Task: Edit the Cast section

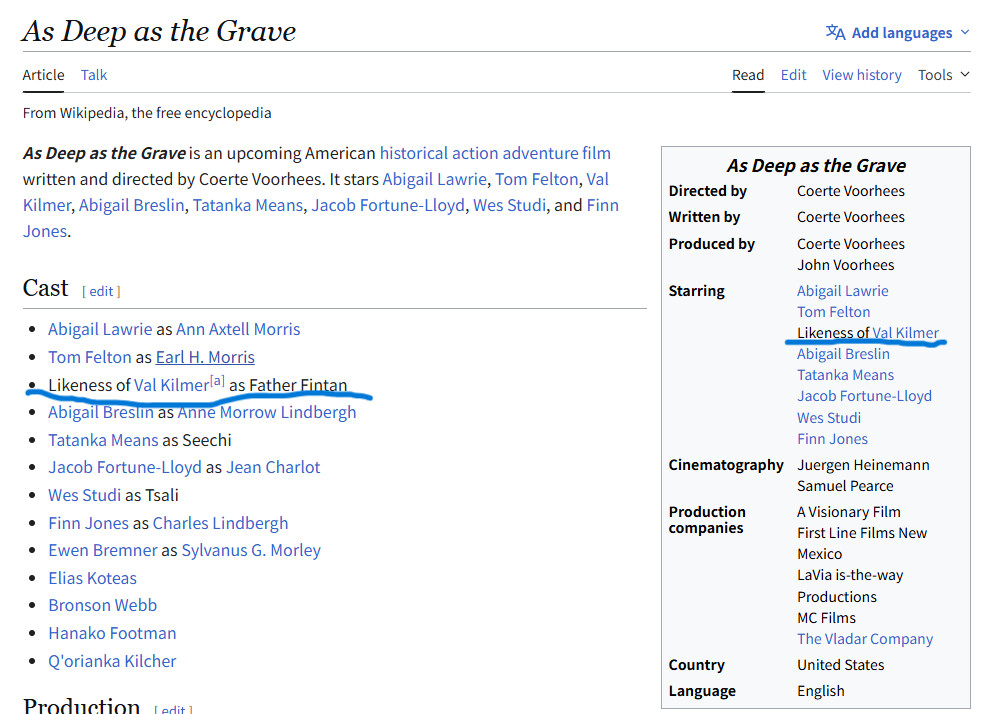Action: point(101,291)
